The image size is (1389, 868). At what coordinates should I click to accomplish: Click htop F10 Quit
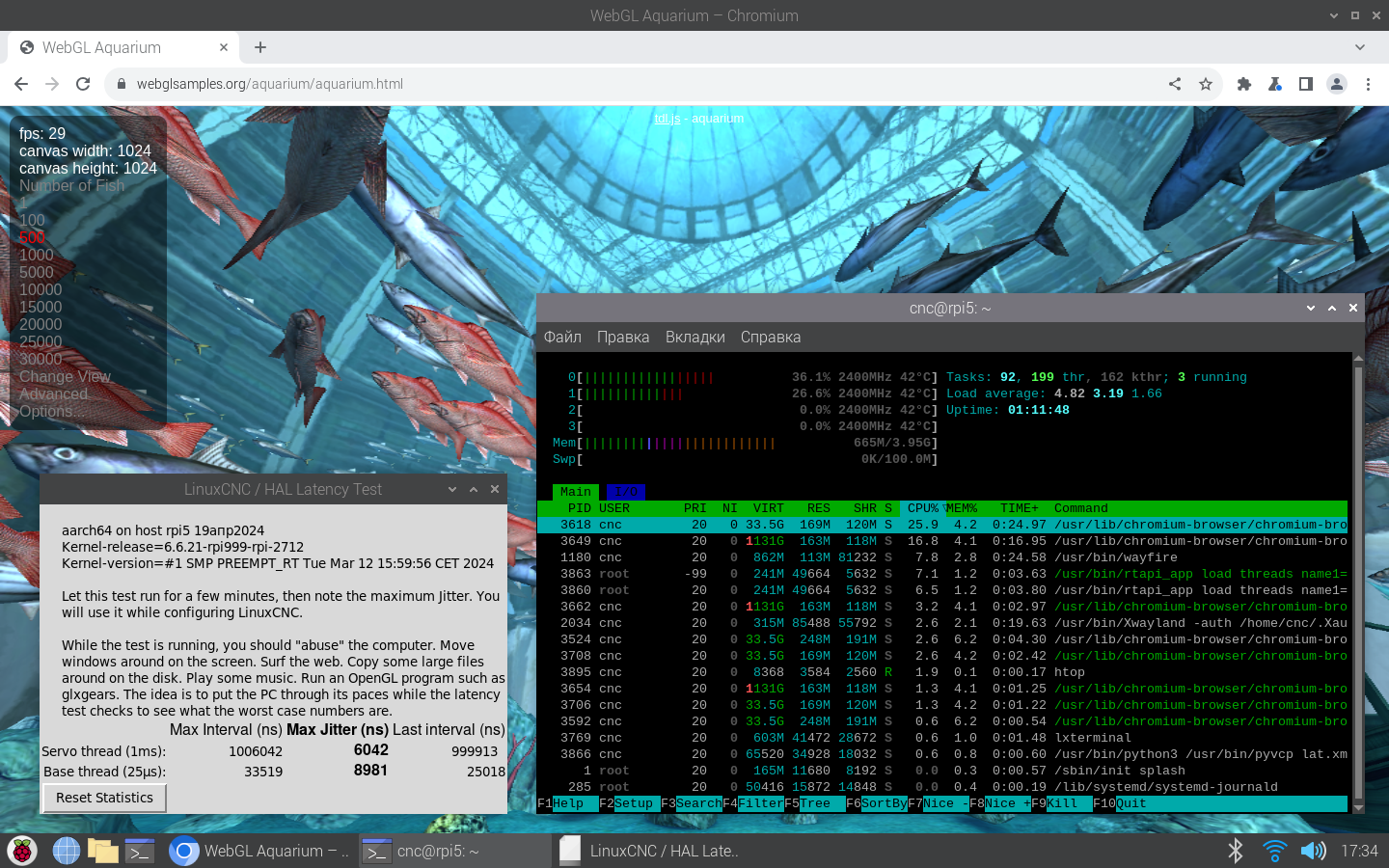click(1120, 803)
